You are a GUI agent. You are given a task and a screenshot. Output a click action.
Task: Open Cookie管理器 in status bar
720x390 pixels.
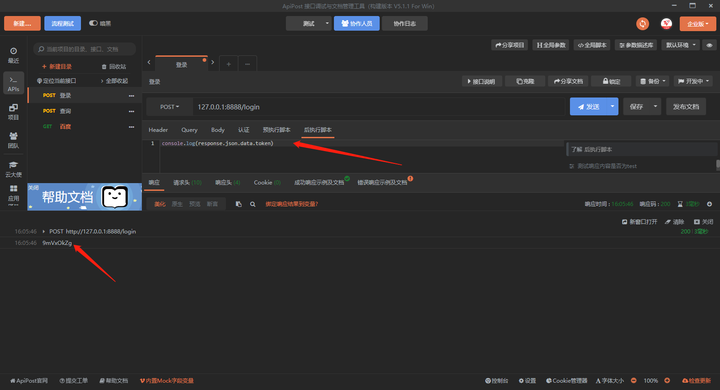click(x=566, y=380)
